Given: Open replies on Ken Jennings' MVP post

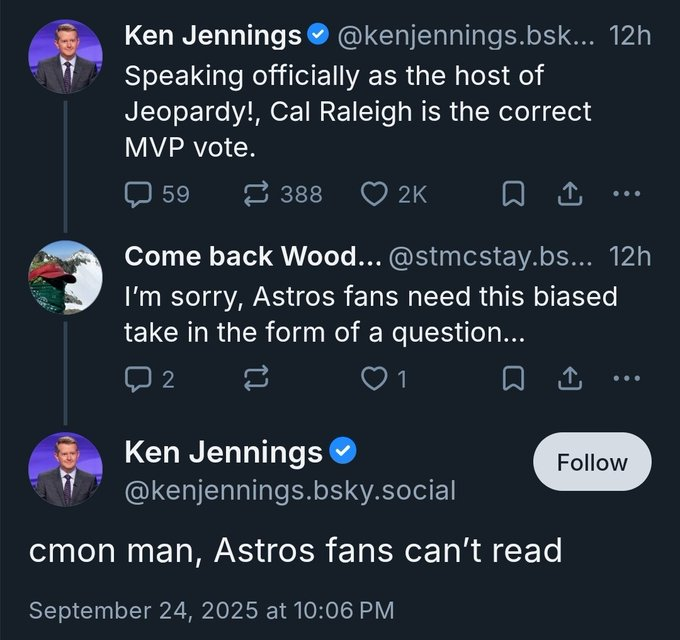Looking at the screenshot, I should pos(157,194).
